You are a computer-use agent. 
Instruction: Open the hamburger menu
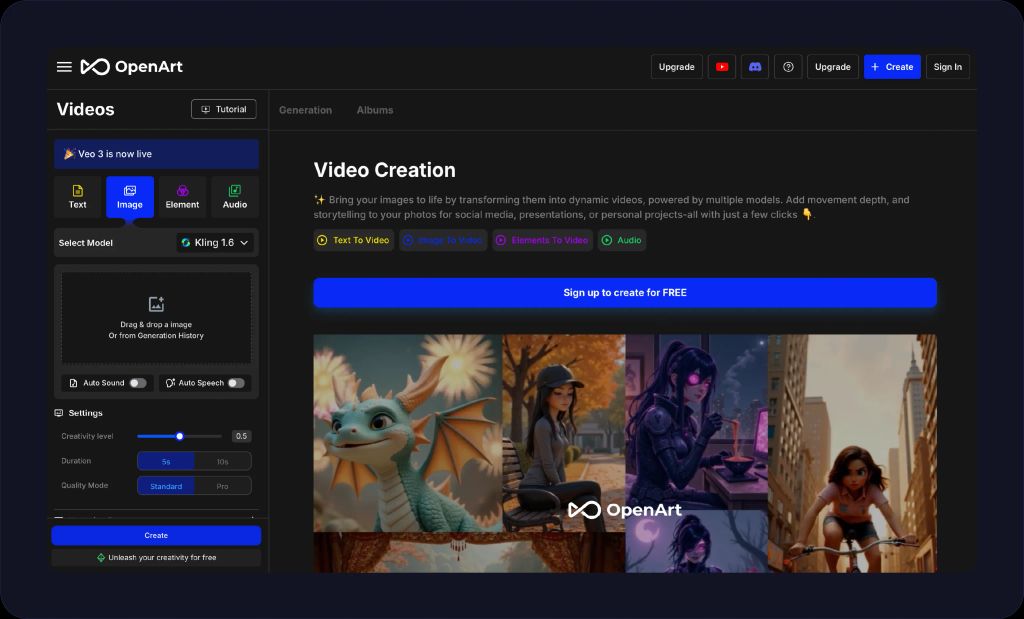64,67
